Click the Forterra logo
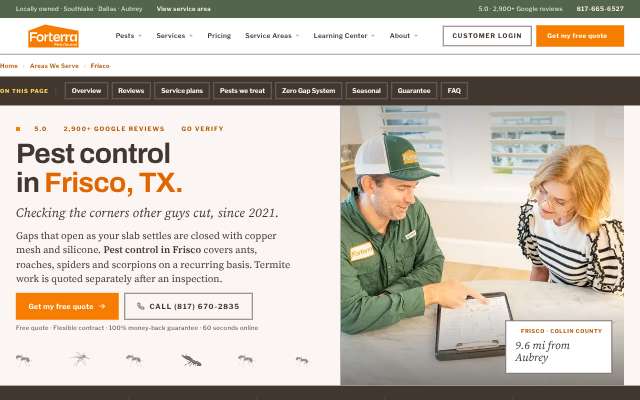The width and height of the screenshot is (640, 400). [53, 36]
